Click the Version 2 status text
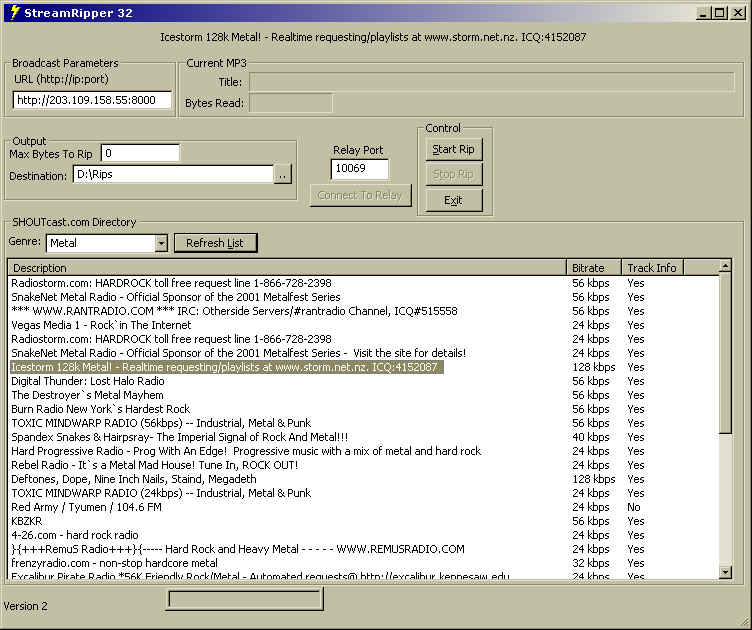The height and width of the screenshot is (630, 752). click(x=26, y=606)
